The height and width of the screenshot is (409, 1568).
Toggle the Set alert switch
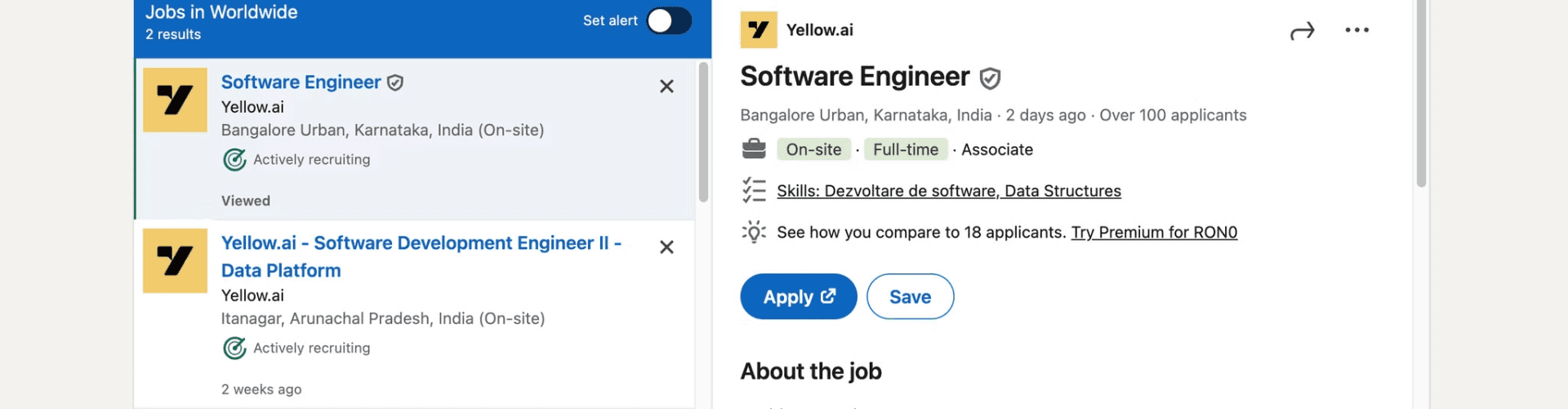tap(669, 20)
